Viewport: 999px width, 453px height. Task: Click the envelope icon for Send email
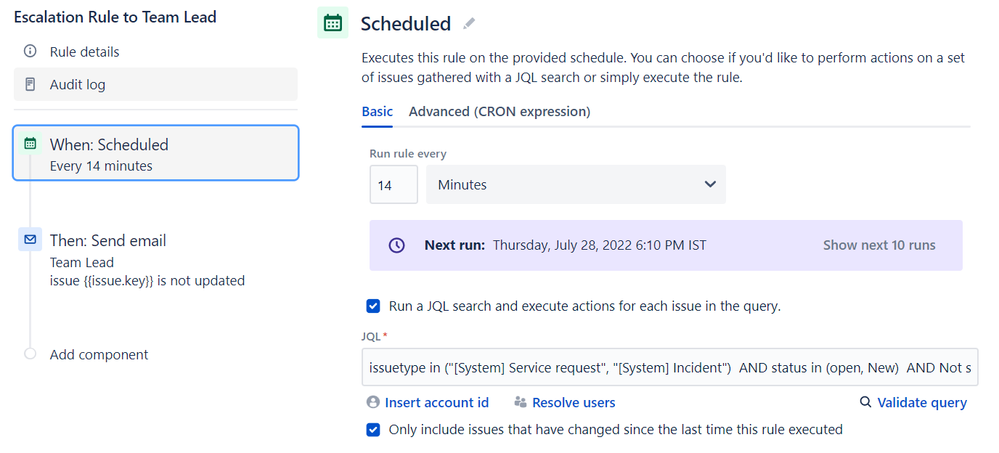pyautogui.click(x=30, y=240)
